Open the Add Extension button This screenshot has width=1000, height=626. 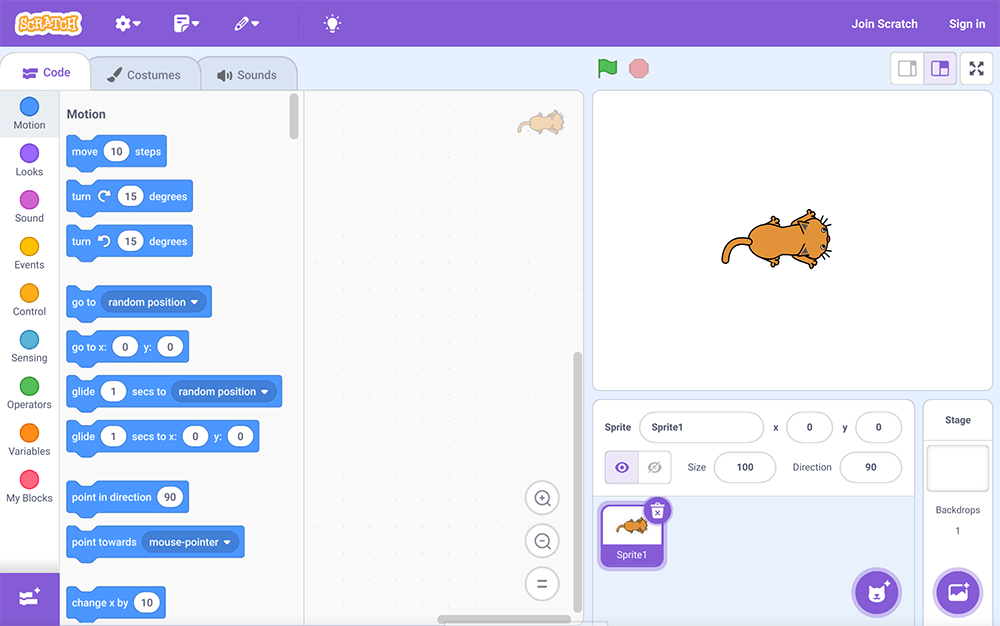(x=29, y=599)
